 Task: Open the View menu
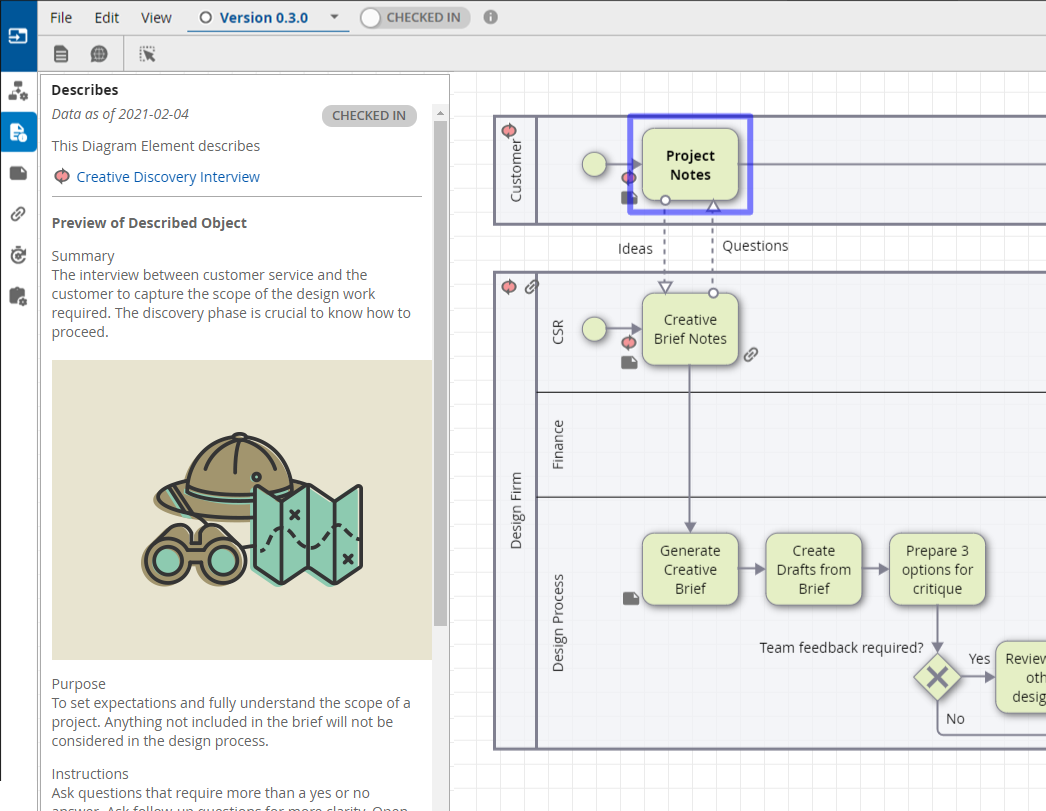(156, 18)
